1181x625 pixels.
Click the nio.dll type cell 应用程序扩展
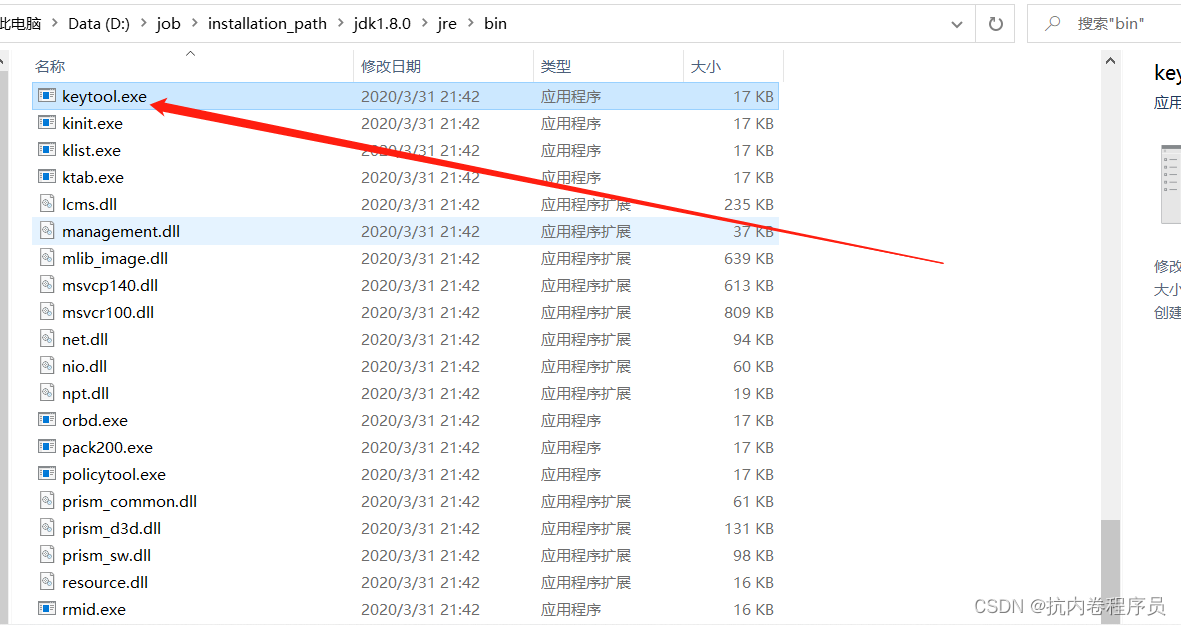pyautogui.click(x=585, y=367)
